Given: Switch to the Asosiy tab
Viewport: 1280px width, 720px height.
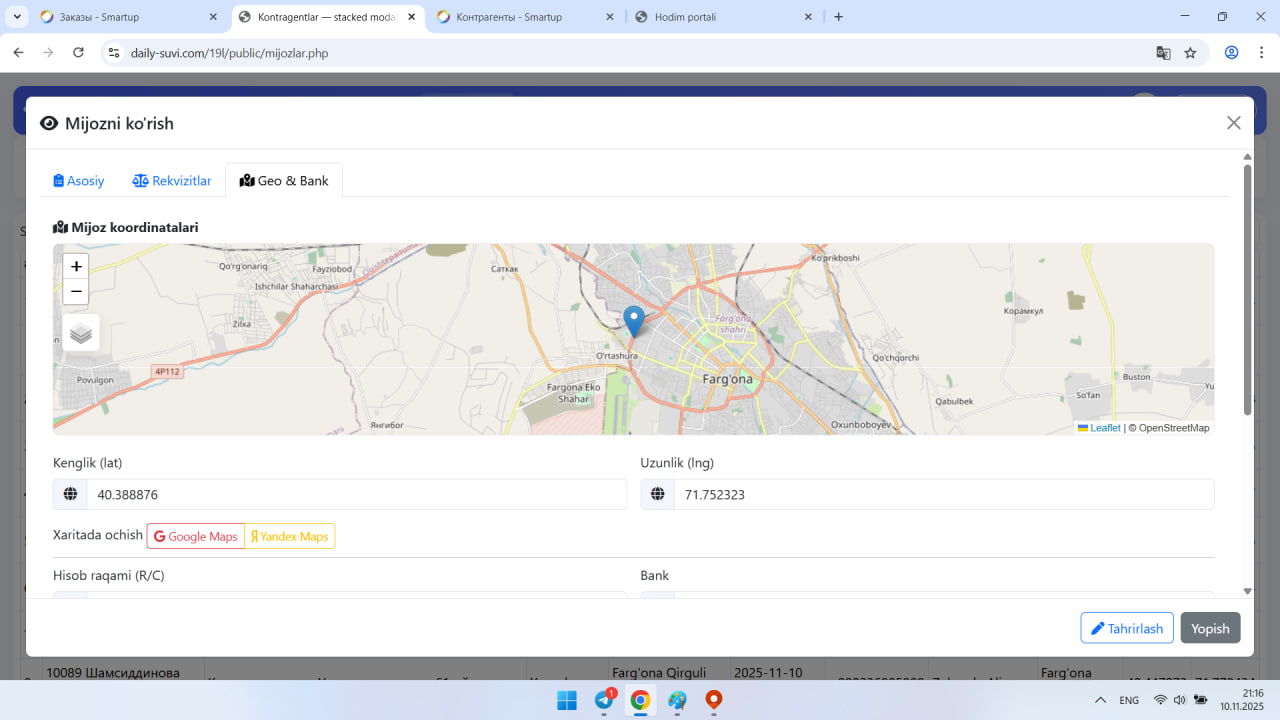Looking at the screenshot, I should (79, 181).
